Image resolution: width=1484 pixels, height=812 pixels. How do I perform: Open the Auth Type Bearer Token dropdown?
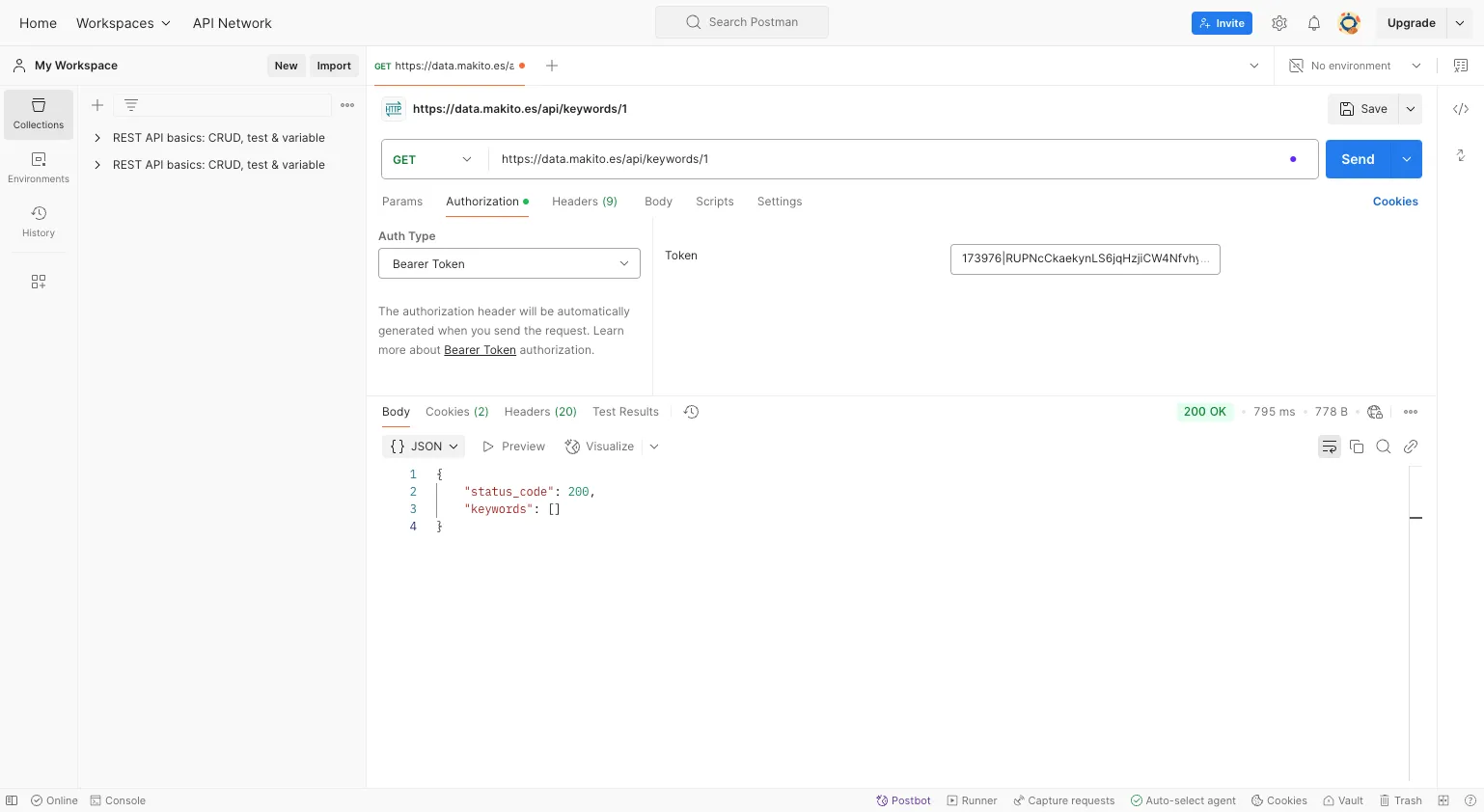pos(508,263)
